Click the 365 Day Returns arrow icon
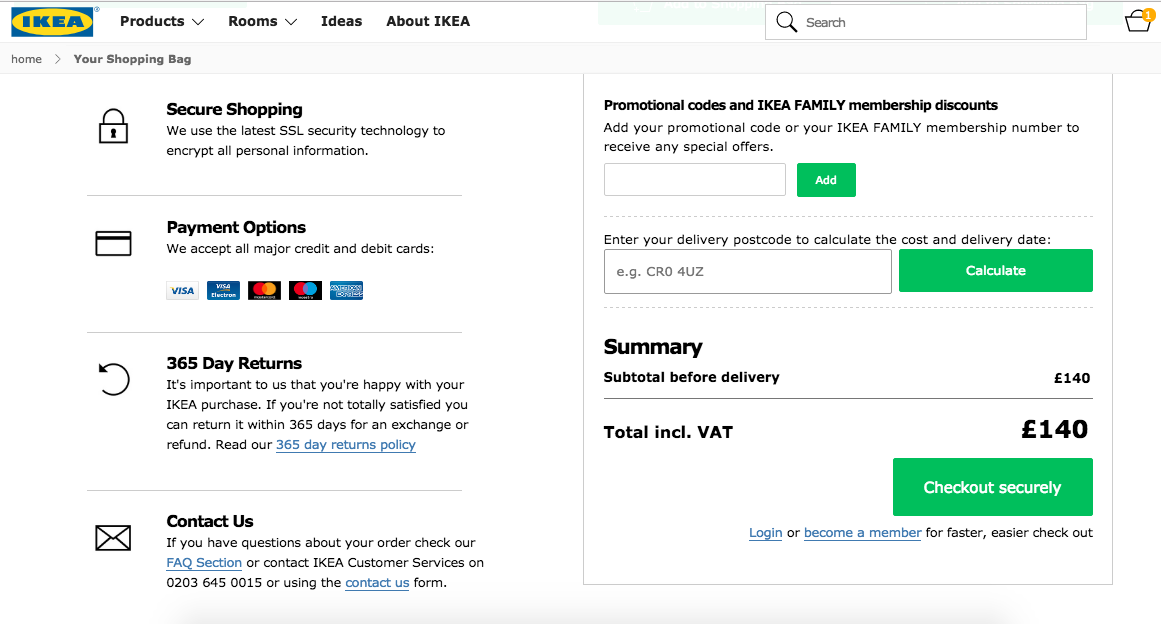Viewport: 1161px width, 624px height. (114, 379)
